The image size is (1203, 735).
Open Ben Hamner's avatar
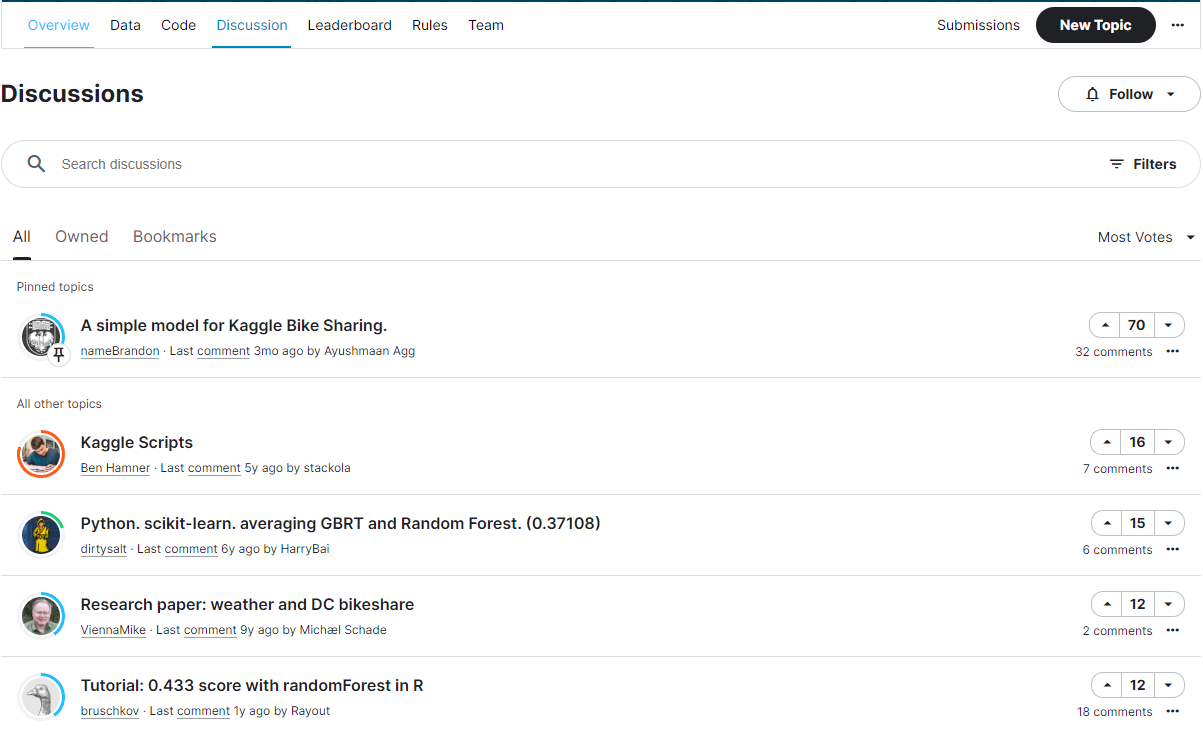42,454
